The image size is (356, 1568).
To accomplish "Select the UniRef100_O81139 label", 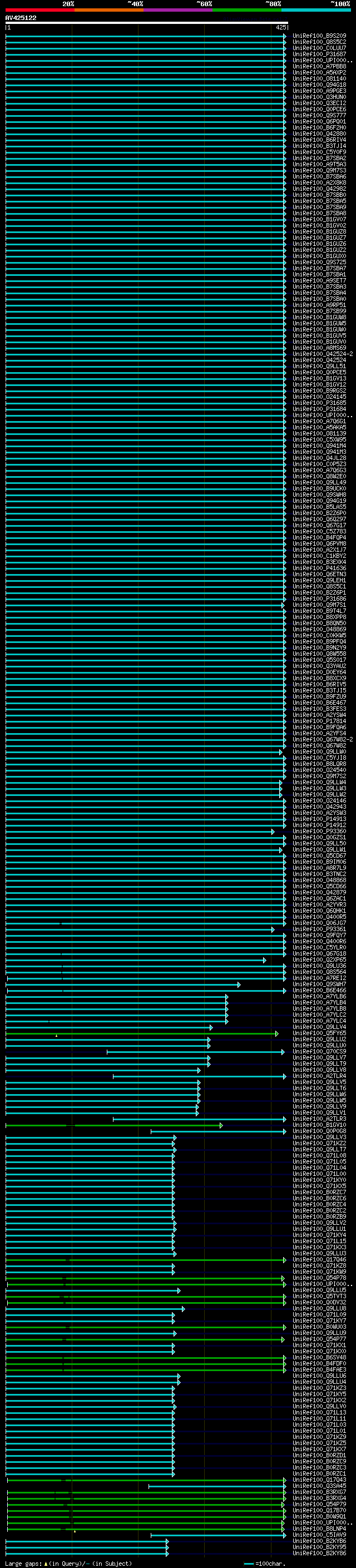I will coord(319,433).
